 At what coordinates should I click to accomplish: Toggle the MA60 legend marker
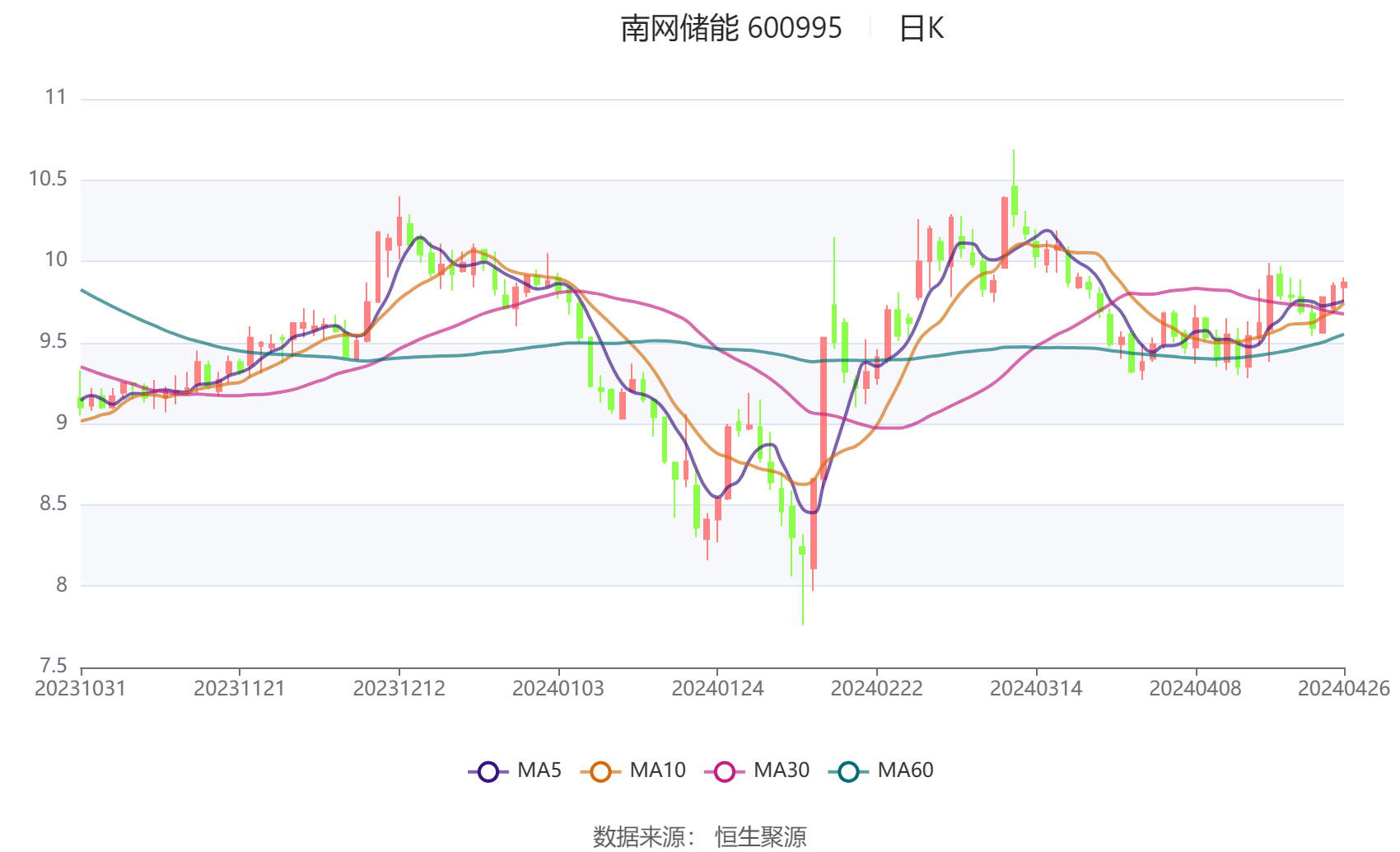(x=848, y=771)
